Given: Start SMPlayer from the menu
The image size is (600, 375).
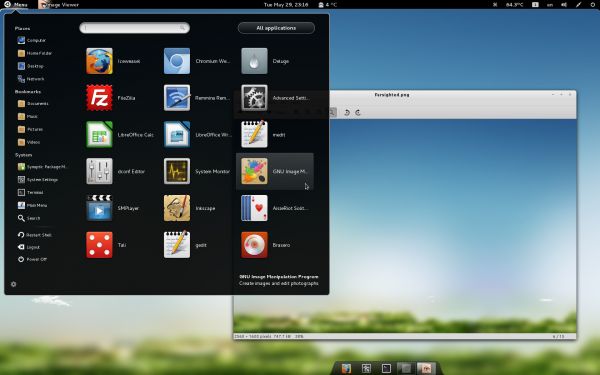Looking at the screenshot, I should tap(99, 208).
